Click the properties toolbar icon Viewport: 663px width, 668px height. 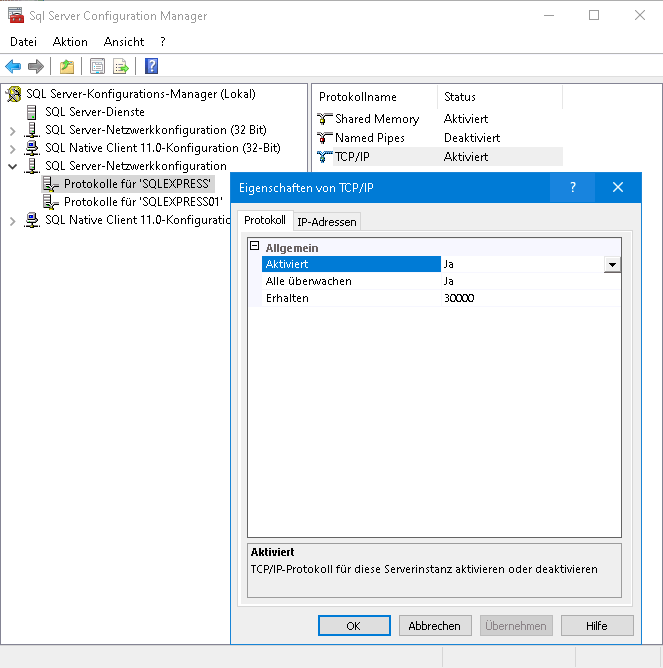pyautogui.click(x=97, y=67)
